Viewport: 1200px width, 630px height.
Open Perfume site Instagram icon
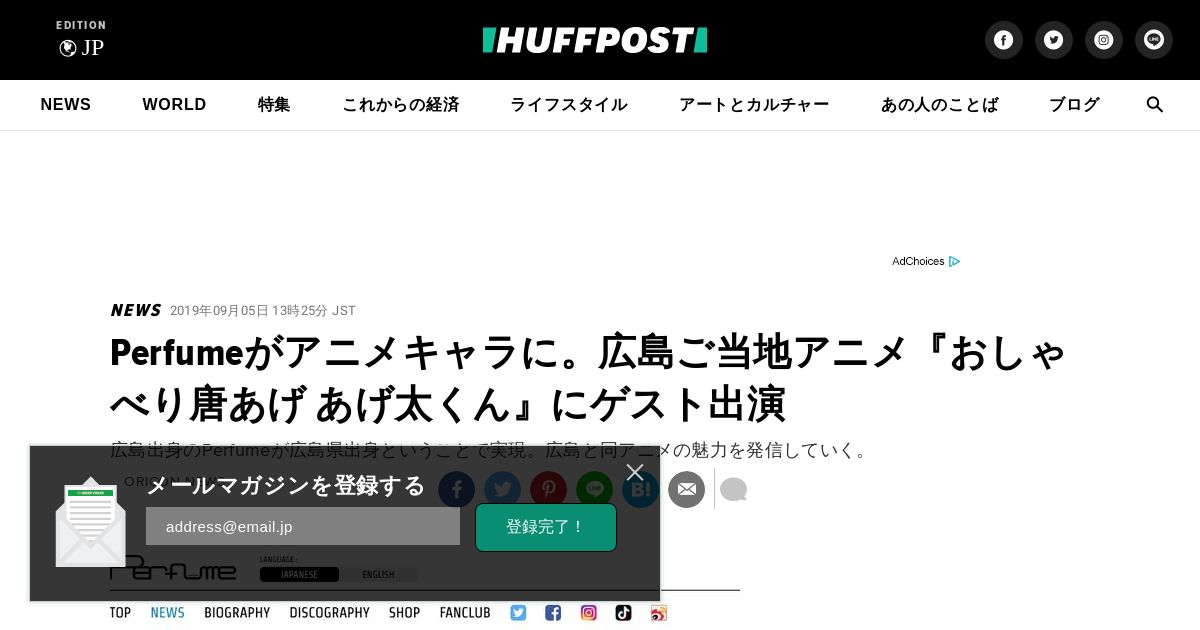point(588,613)
